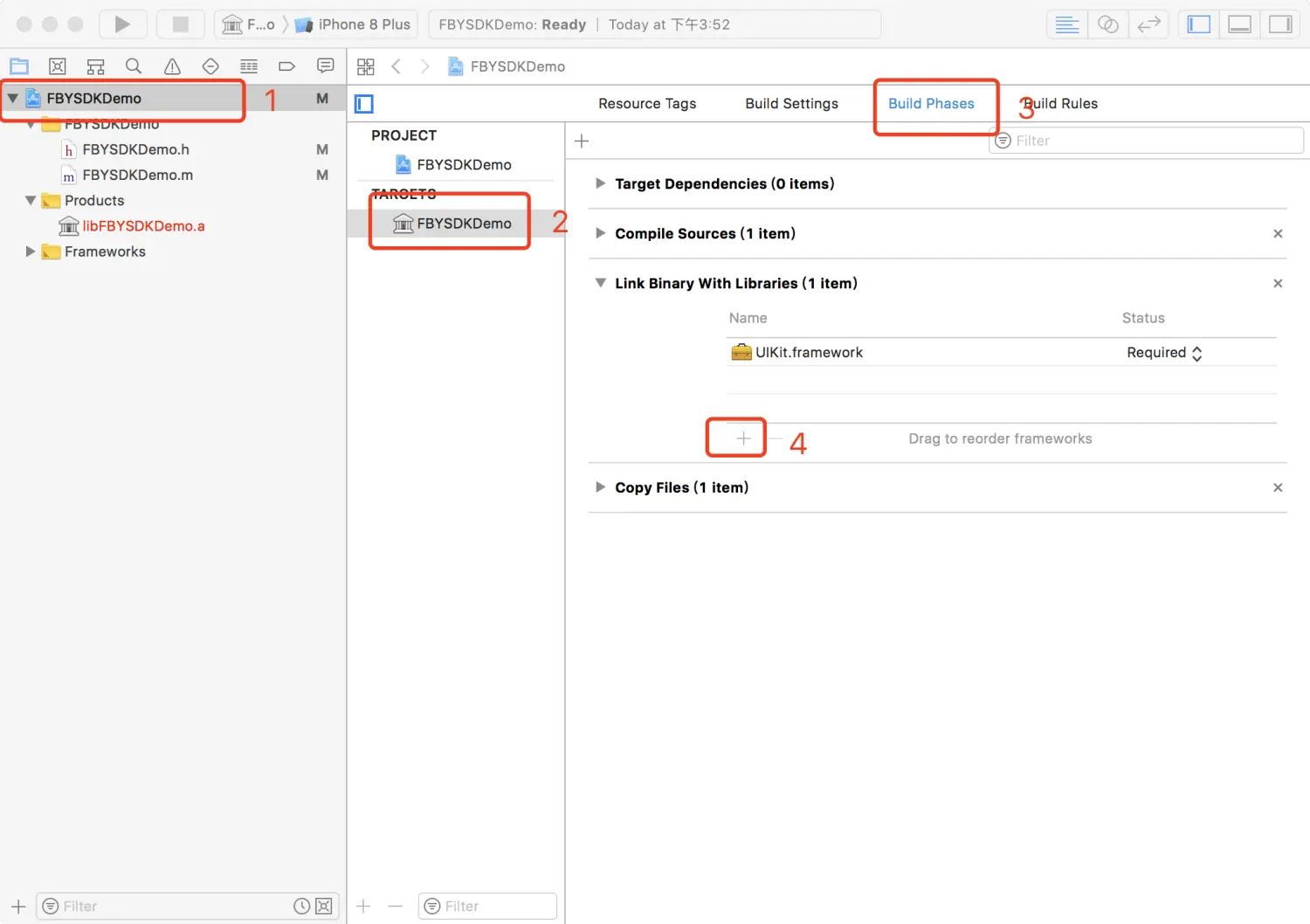Focus the targets list Filter field
Screen dimensions: 1310x924
click(487, 907)
